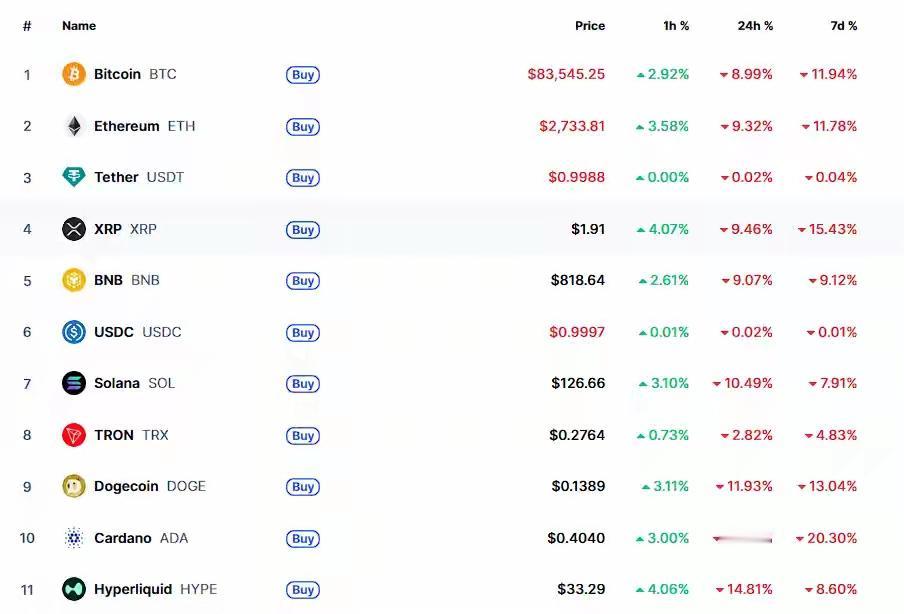Sort by the 24h % column header
Image resolution: width=904 pixels, height=614 pixels.
tap(755, 26)
